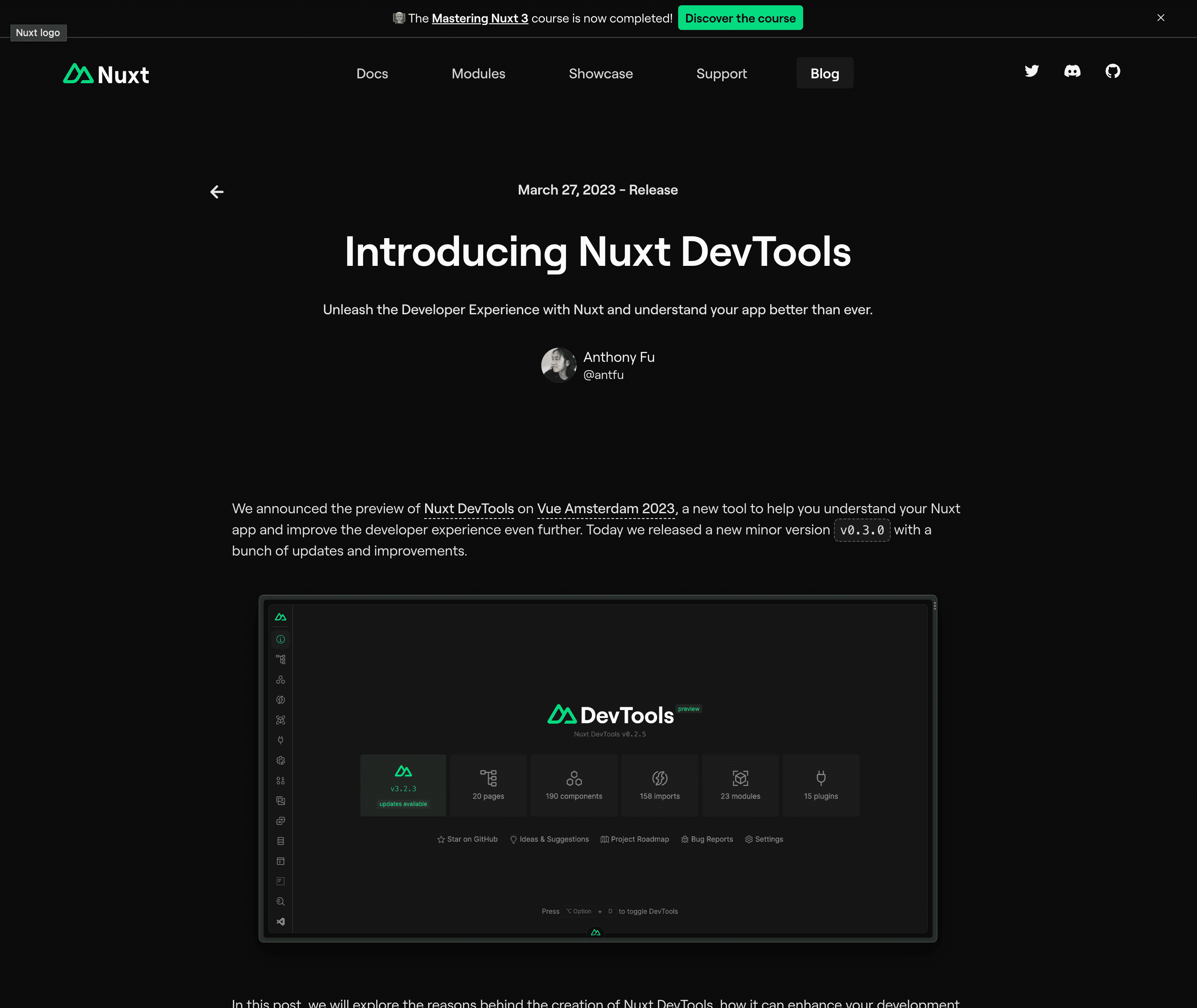1197x1008 pixels.
Task: Open the 158 imports card
Action: [660, 786]
